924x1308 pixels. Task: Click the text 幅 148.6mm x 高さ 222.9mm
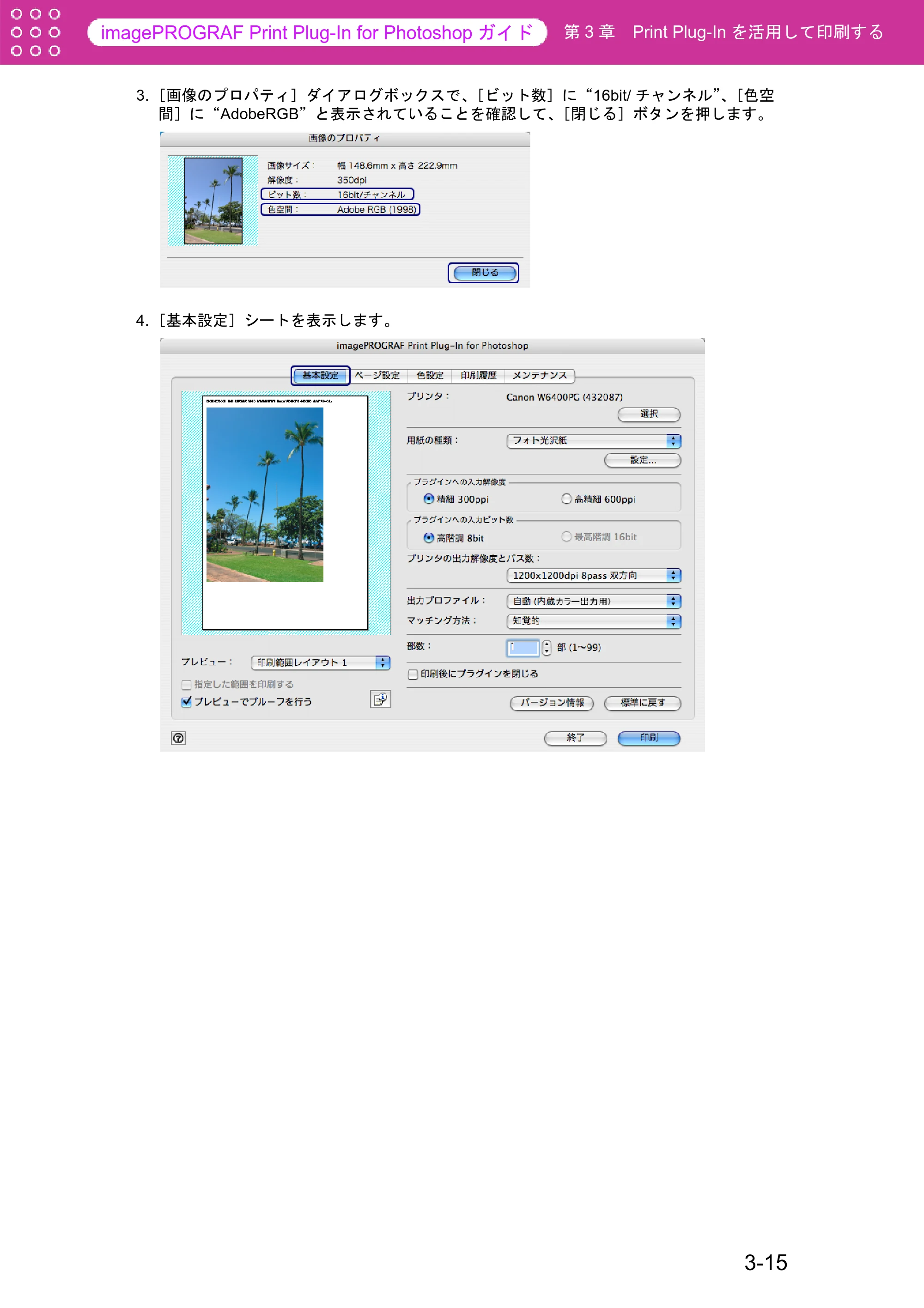pyautogui.click(x=397, y=165)
